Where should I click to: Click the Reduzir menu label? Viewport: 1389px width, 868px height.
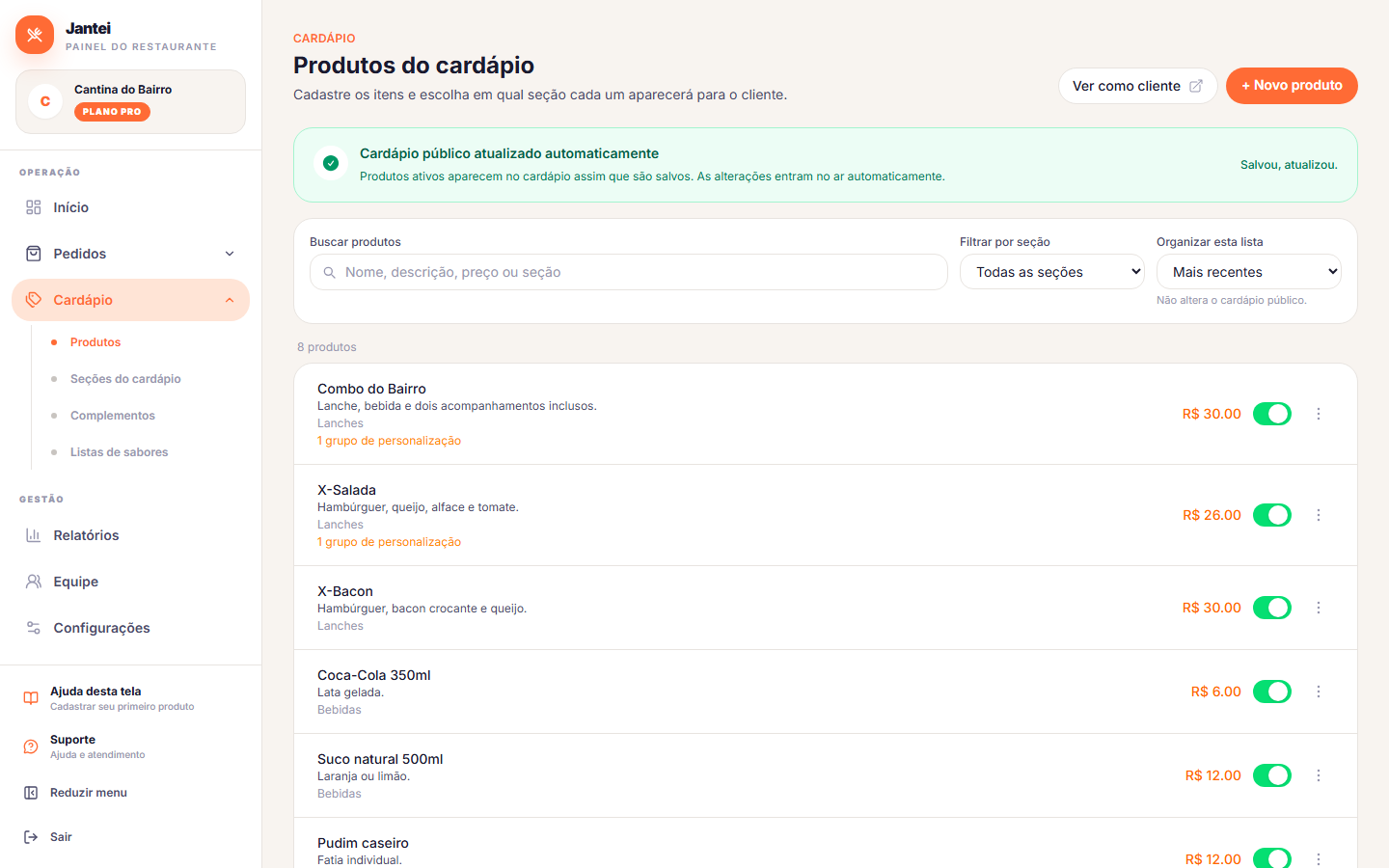tap(89, 793)
